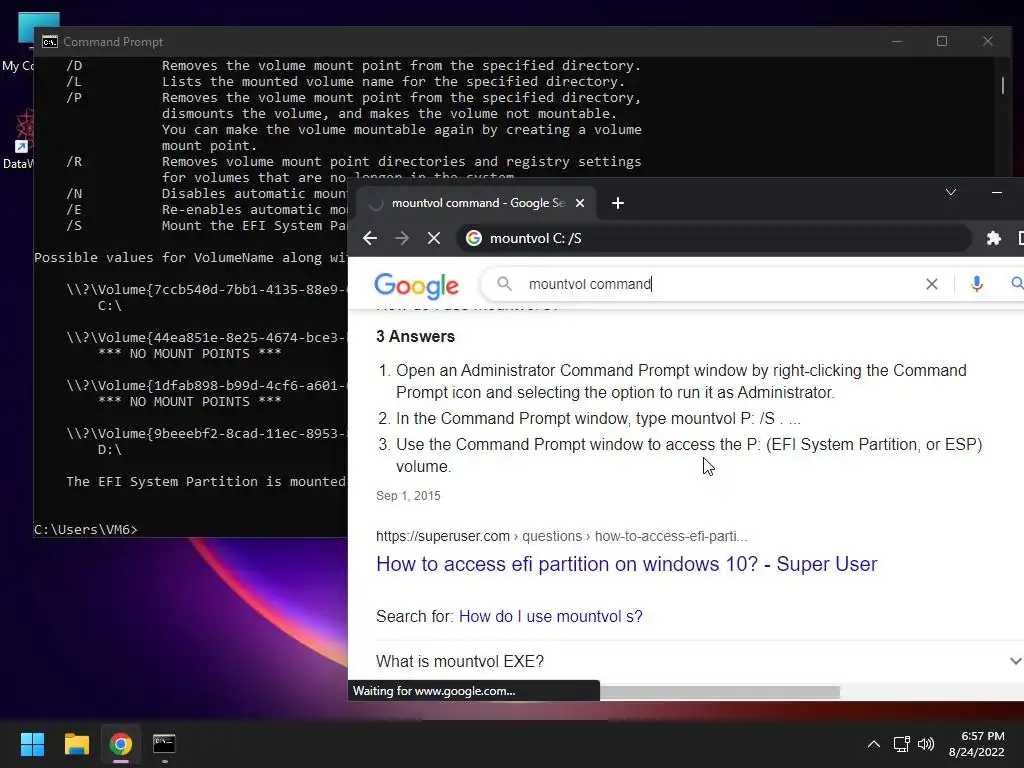
Task: Select the mountvol command - Google Search tab
Action: click(477, 203)
